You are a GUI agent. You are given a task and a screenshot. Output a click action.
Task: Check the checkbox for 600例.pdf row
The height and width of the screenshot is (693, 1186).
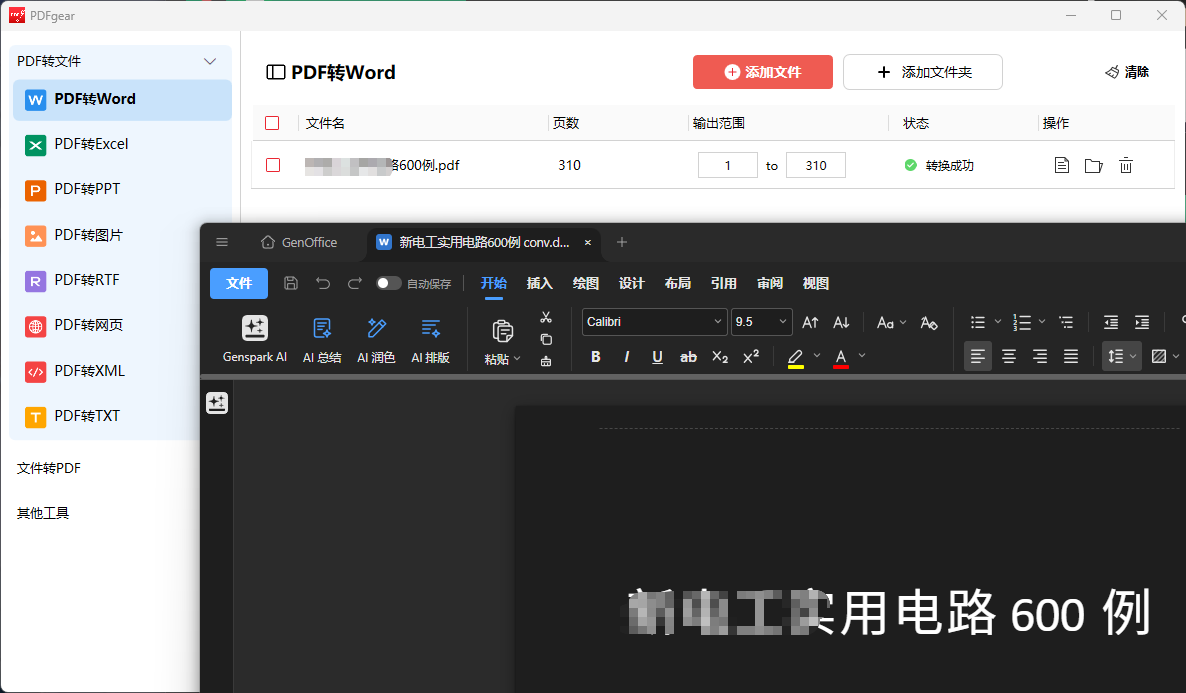point(273,165)
